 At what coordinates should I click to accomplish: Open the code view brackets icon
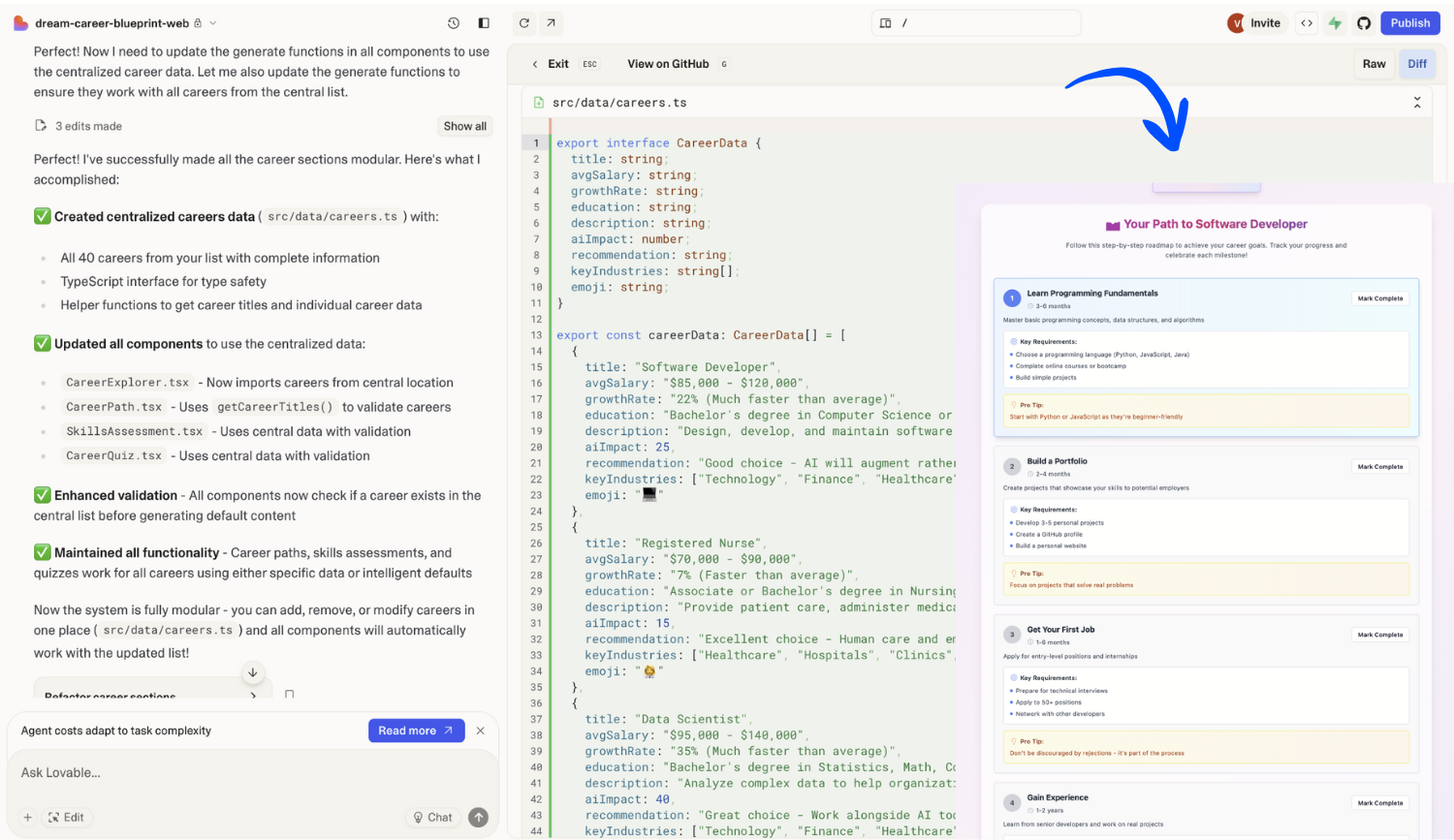1307,23
